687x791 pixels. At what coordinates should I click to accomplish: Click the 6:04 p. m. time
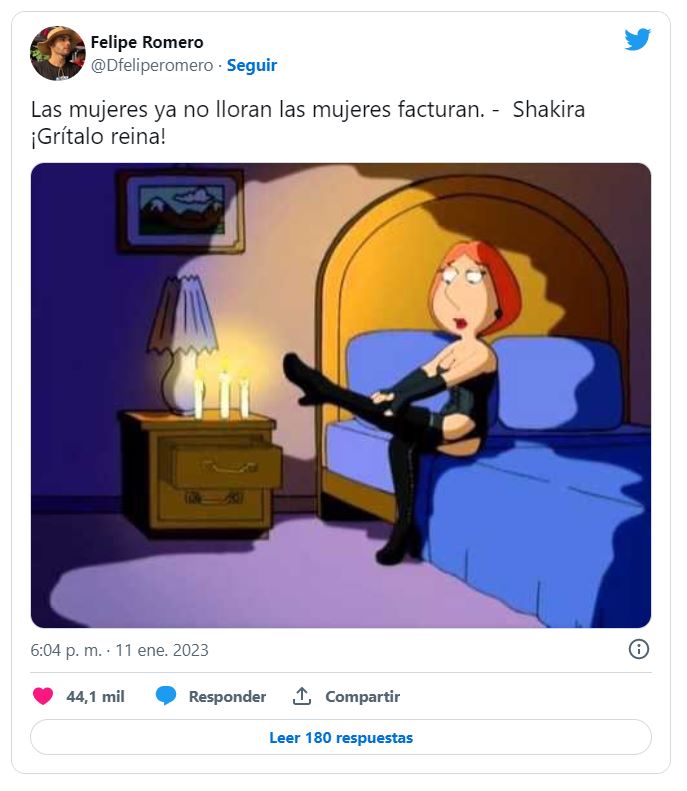(67, 650)
